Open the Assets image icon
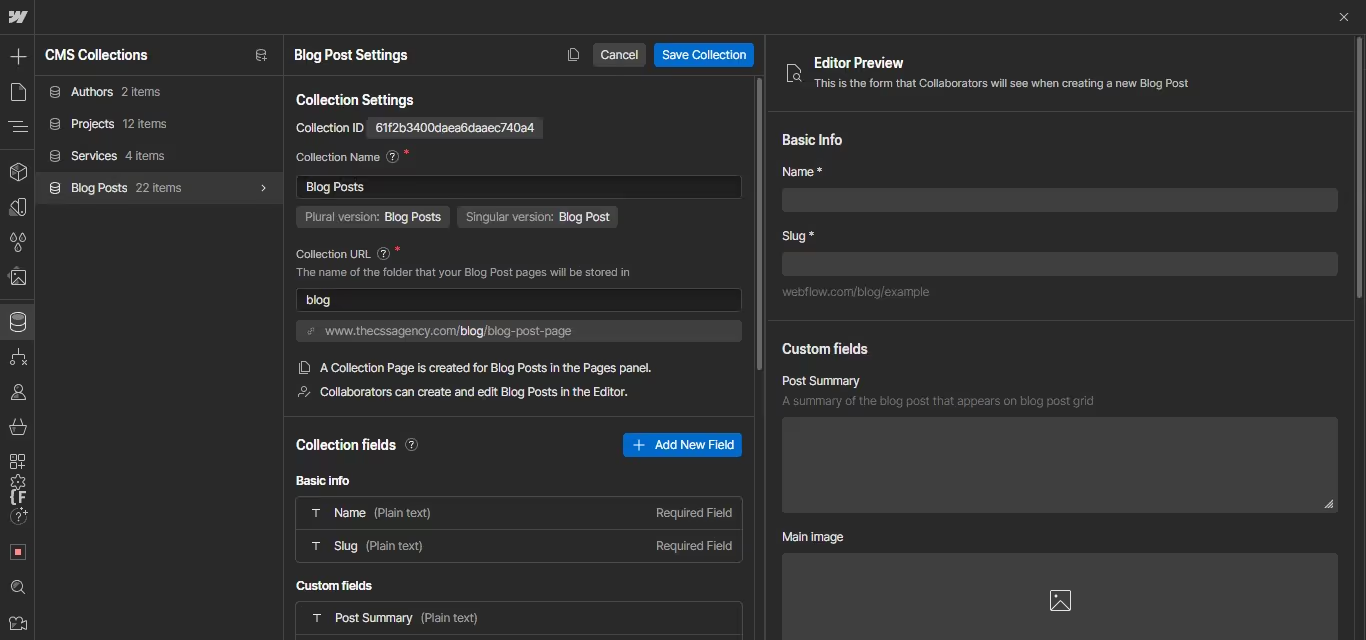The image size is (1366, 640). tap(17, 277)
